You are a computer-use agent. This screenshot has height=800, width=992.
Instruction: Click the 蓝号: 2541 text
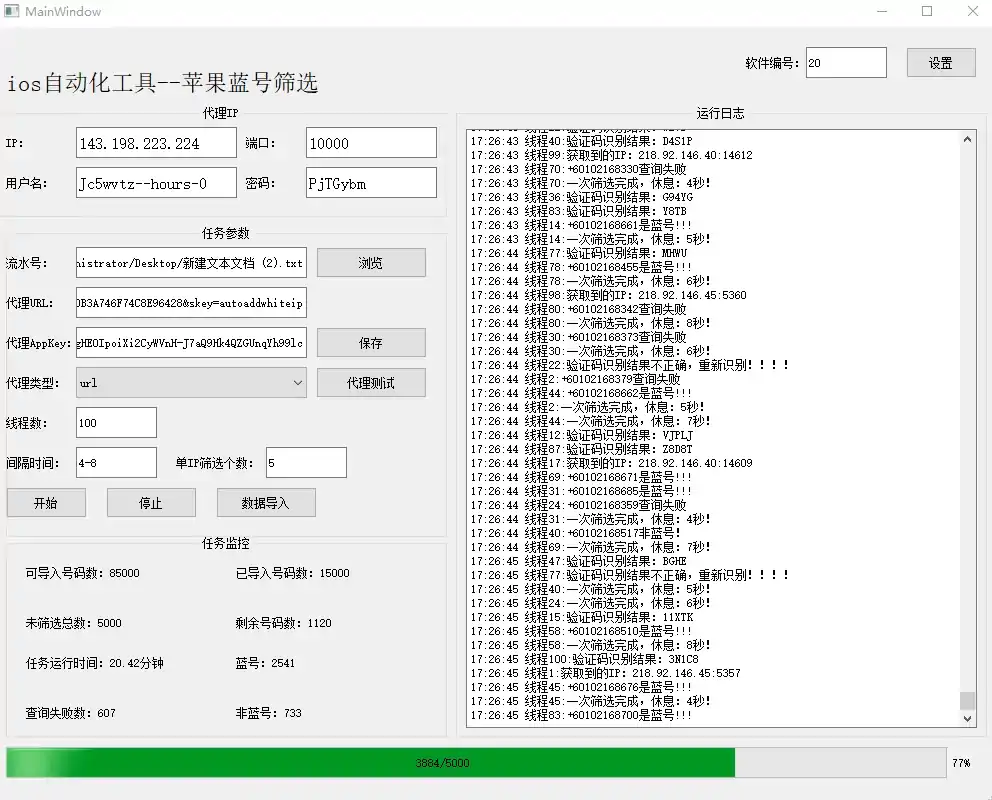pyautogui.click(x=265, y=663)
